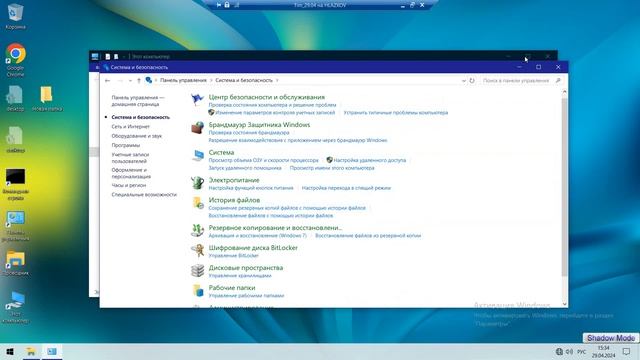Open the Центр безопасности и обслуживания flag icon
The image size is (640, 360).
198,99
